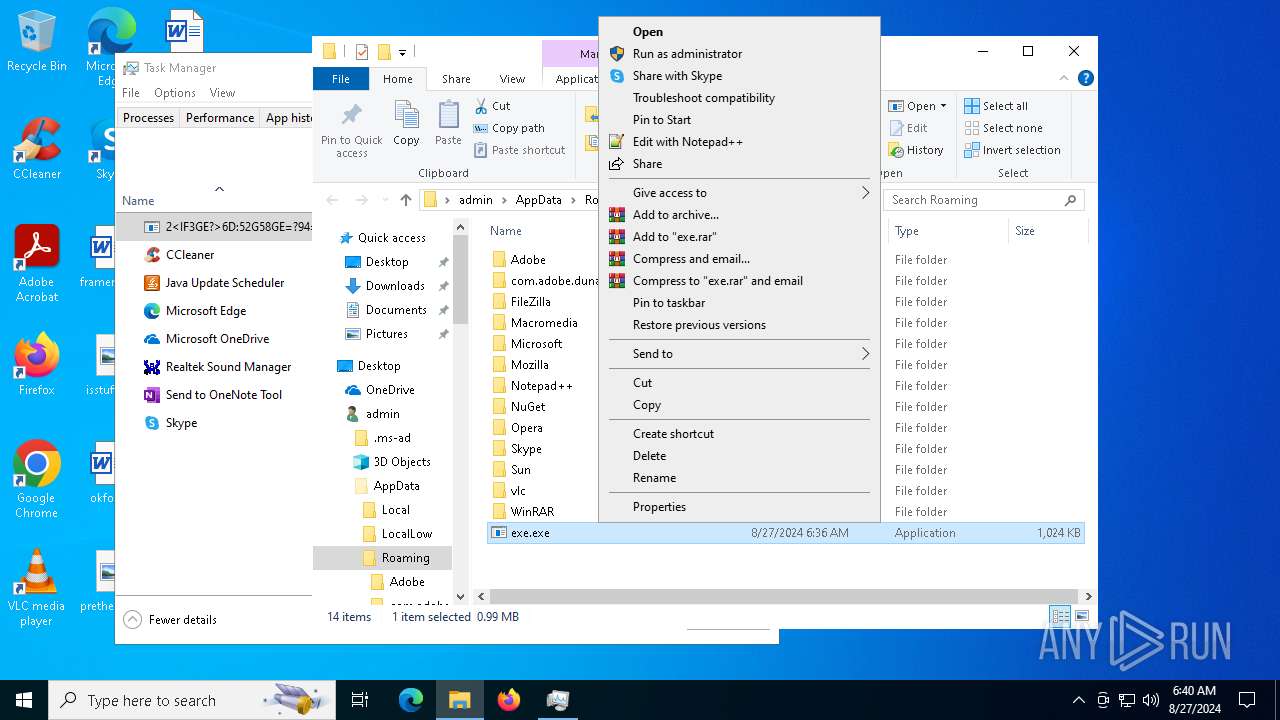Click Pin to Quick access icon
The image size is (1280, 720).
(351, 129)
